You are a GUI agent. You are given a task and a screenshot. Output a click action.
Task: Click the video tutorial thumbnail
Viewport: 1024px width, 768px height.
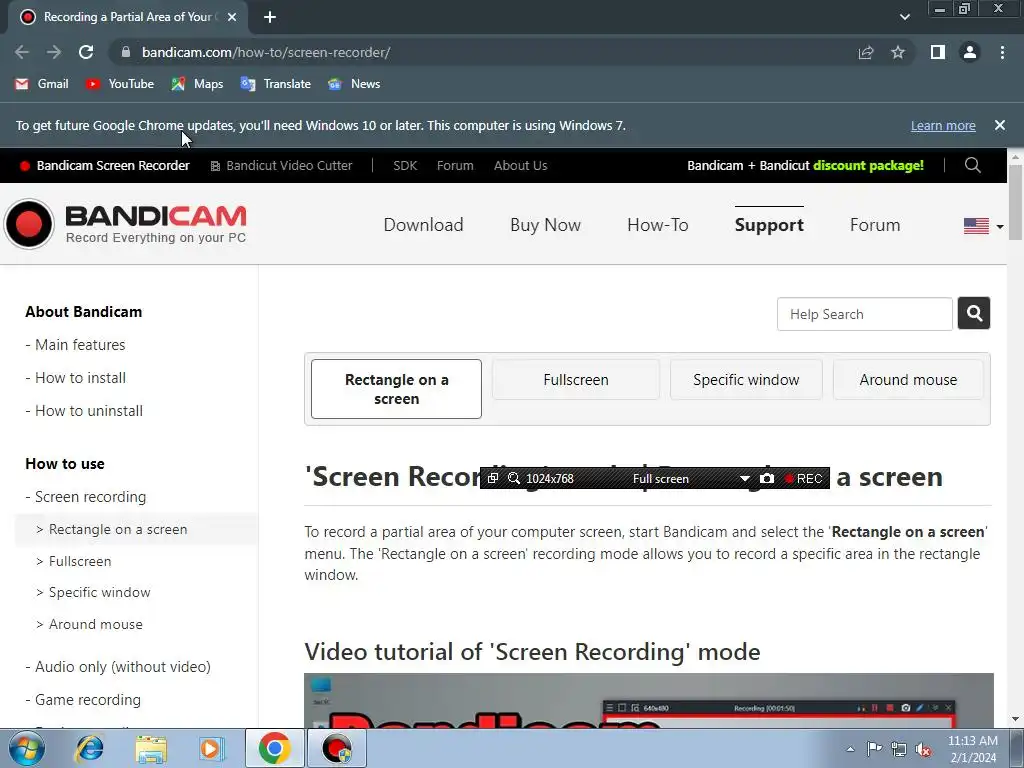(648, 700)
